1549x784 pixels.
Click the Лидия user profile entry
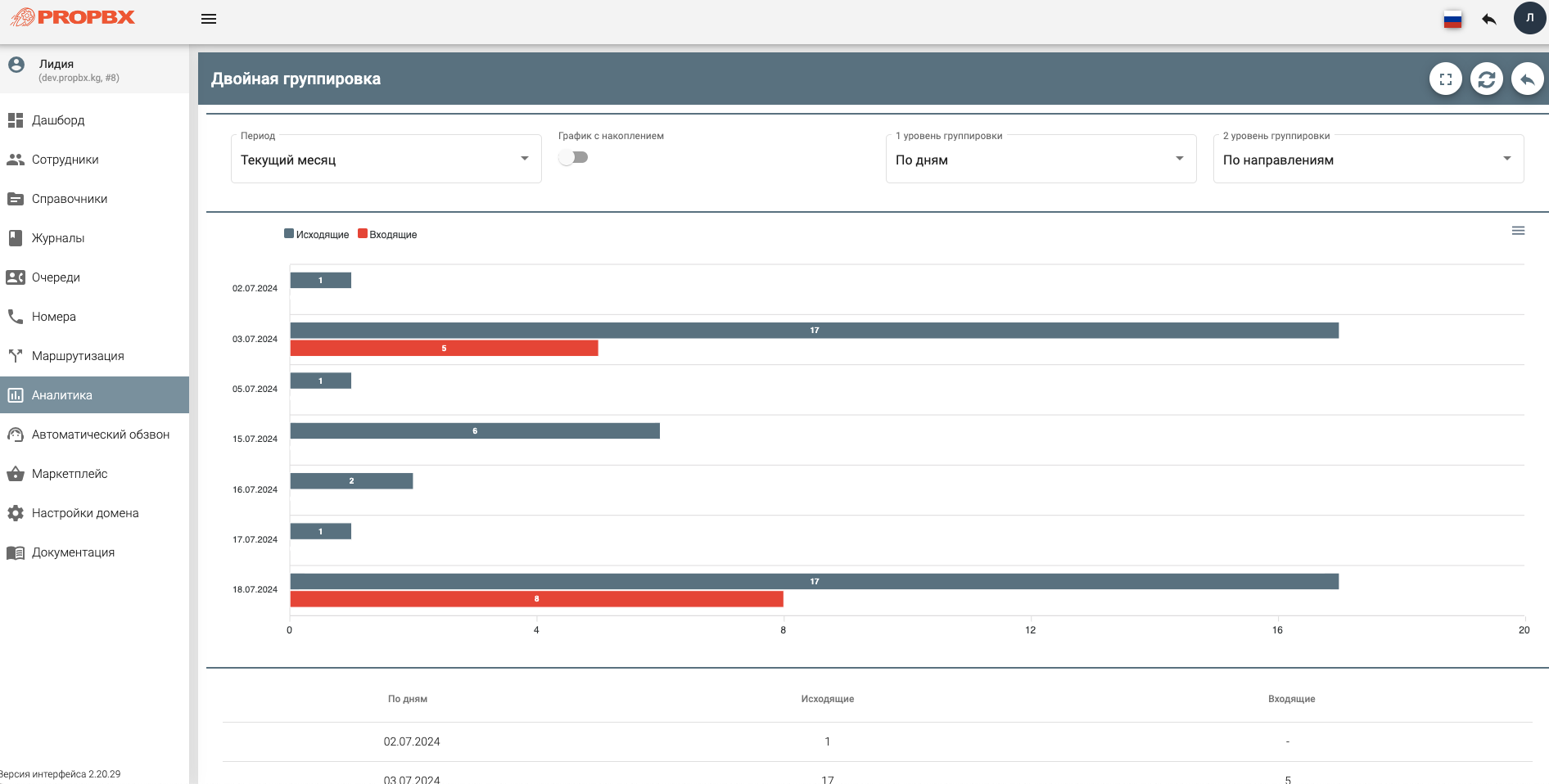[94, 70]
